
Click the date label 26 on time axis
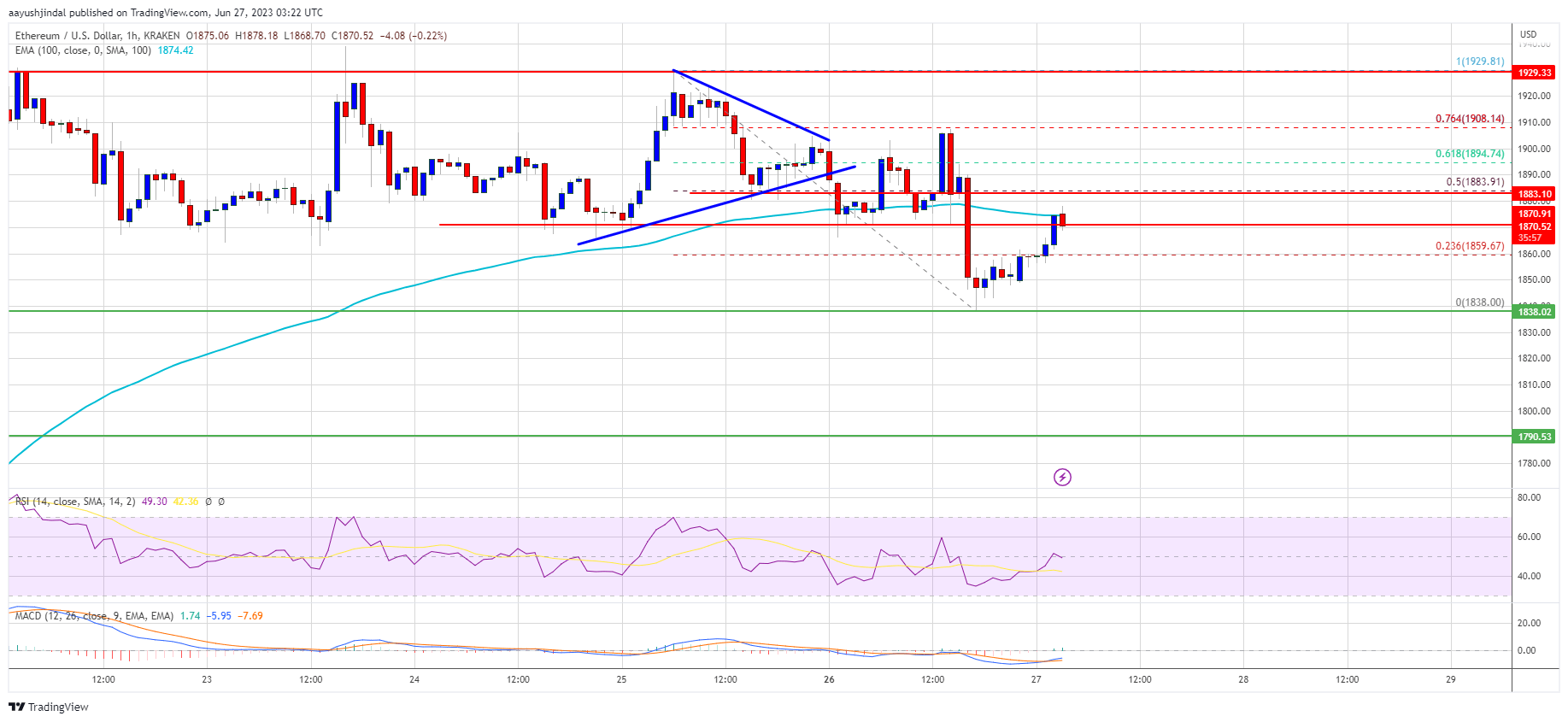point(829,679)
